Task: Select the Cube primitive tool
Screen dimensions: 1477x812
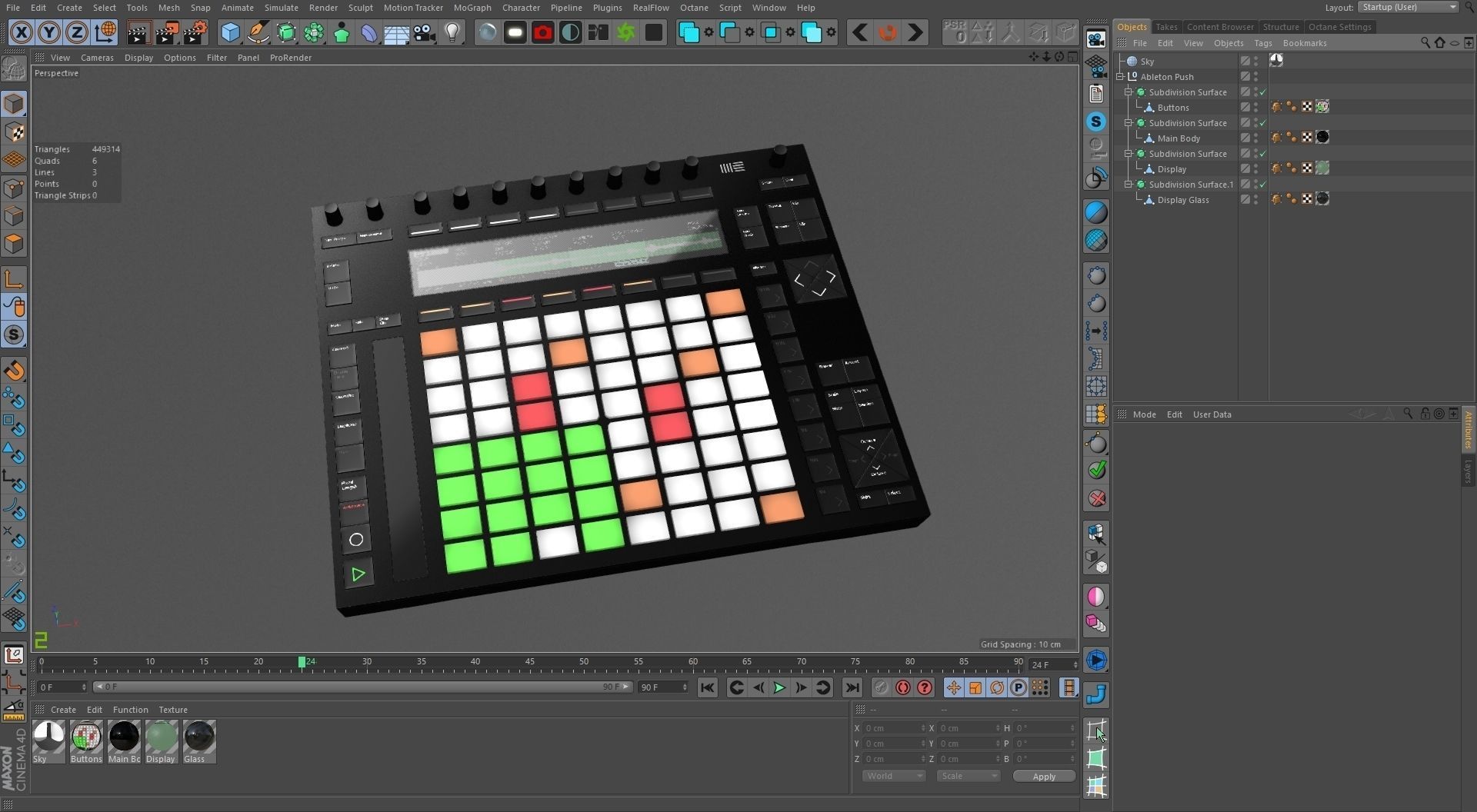Action: 230,32
